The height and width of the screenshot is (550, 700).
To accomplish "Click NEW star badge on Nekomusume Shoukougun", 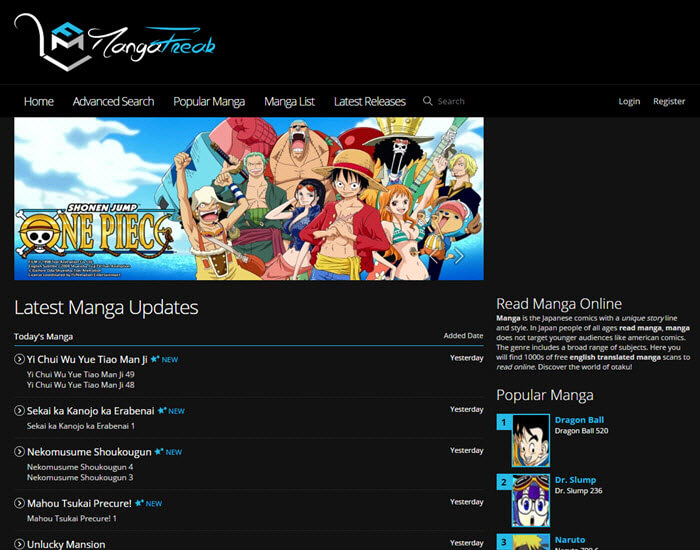I will 168,452.
